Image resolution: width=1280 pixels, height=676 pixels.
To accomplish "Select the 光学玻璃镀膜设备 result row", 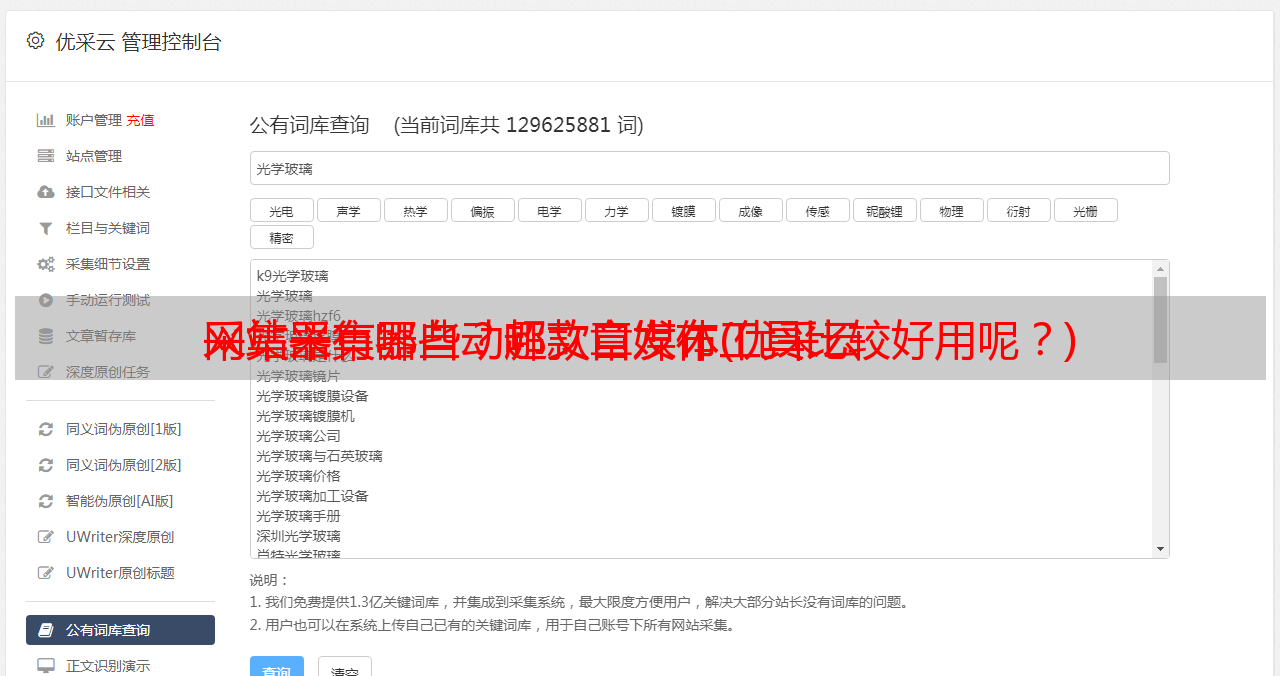I will pyautogui.click(x=312, y=396).
